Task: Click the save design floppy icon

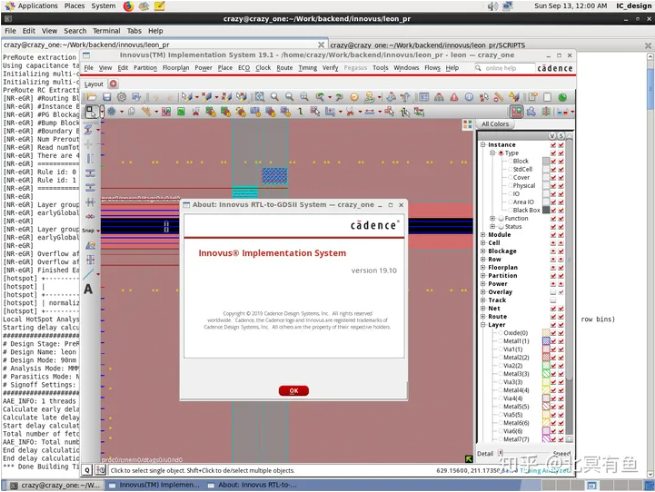Action: pyautogui.click(x=107, y=97)
